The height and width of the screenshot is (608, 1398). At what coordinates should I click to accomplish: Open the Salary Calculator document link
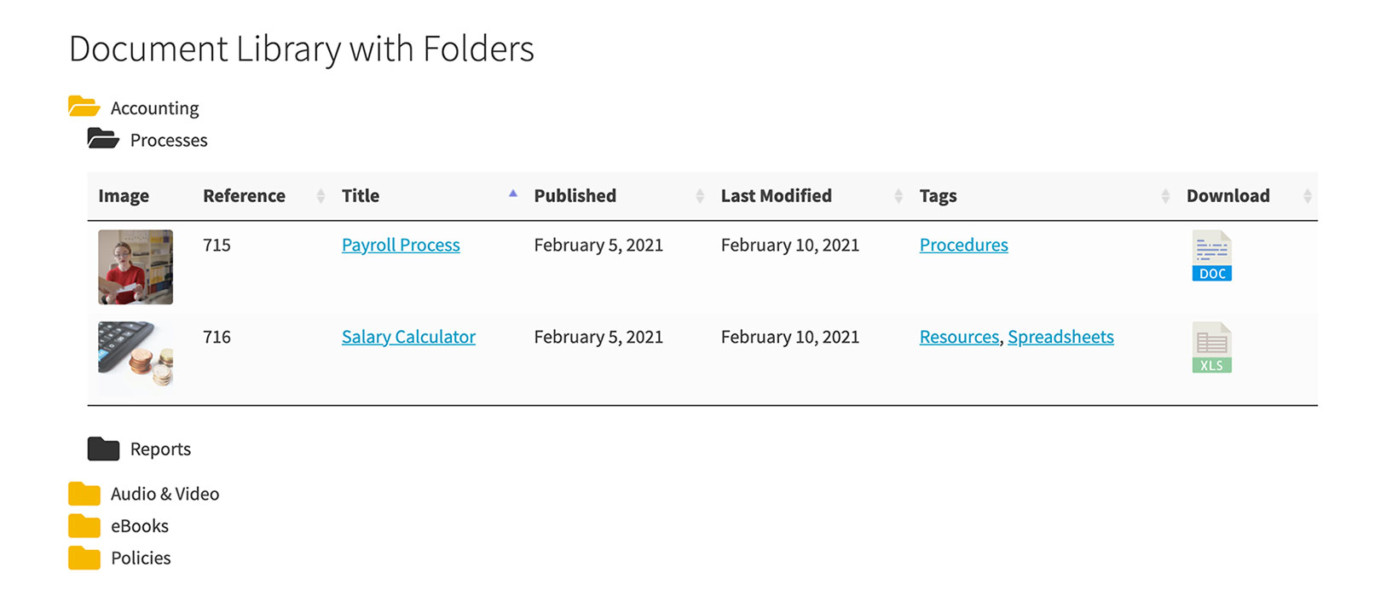pos(408,337)
